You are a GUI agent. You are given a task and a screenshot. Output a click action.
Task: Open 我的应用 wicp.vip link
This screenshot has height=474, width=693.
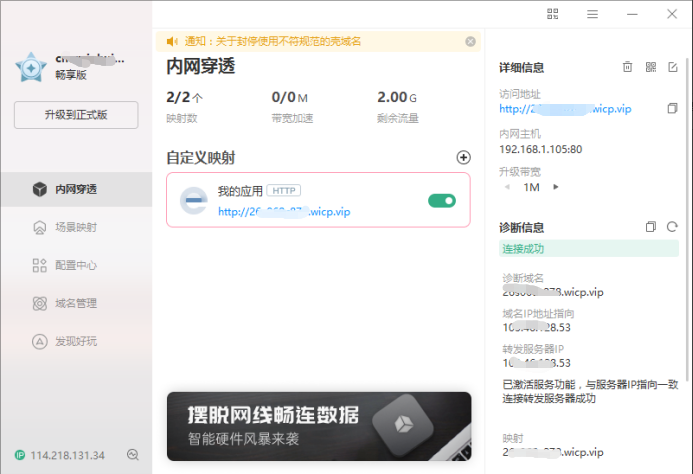[x=284, y=212]
